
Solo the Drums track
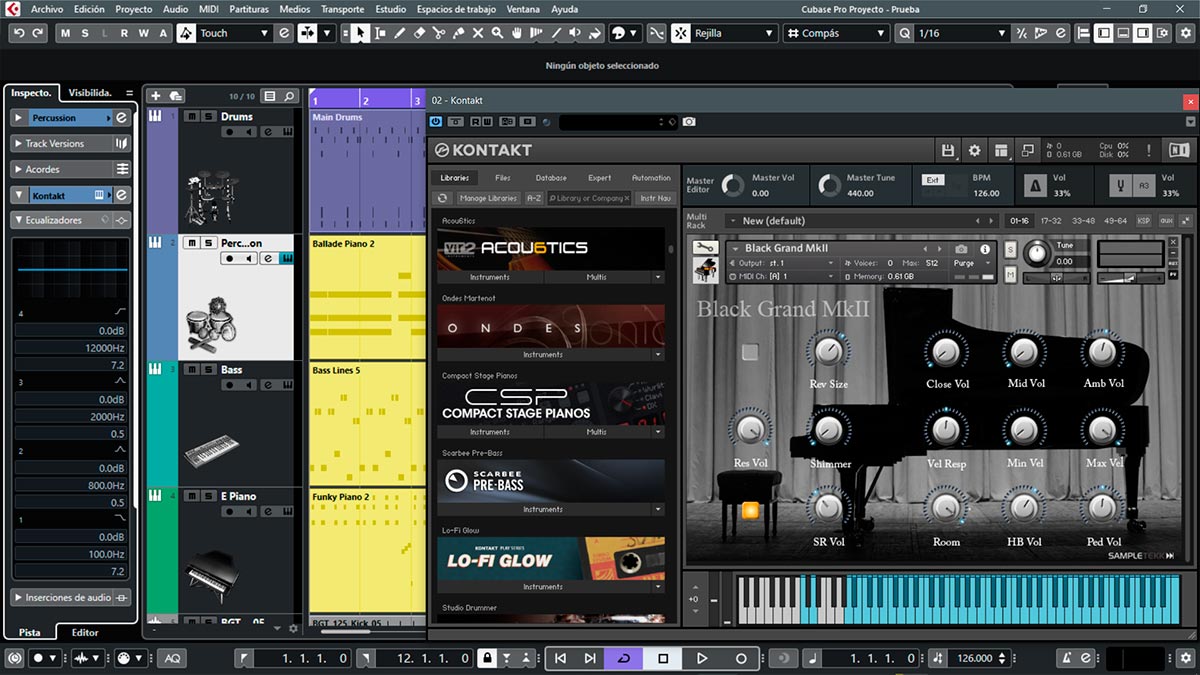208,116
